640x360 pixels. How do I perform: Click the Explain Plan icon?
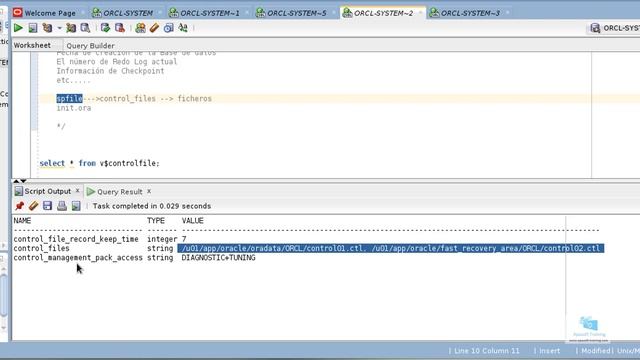[x=47, y=28]
